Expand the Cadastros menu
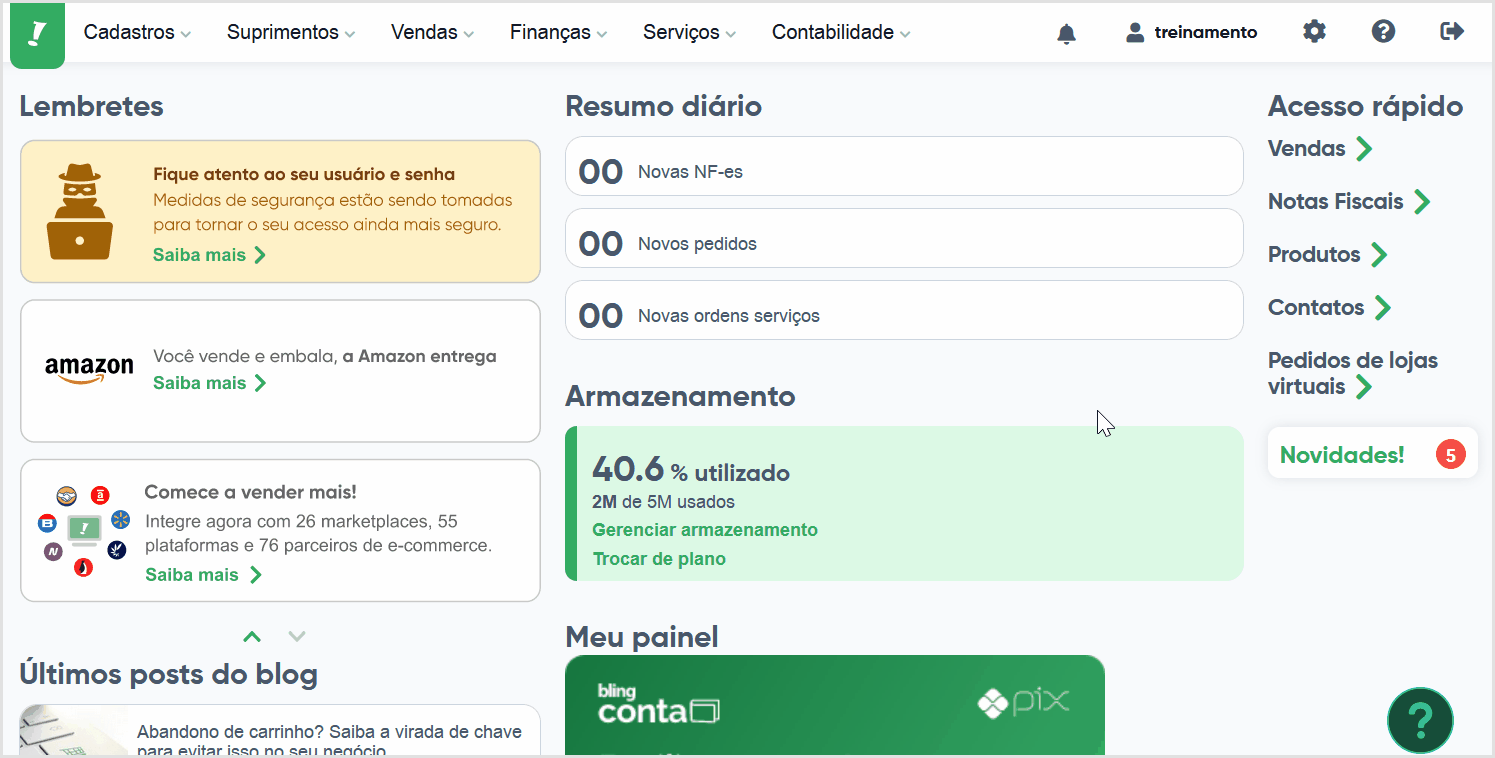The height and width of the screenshot is (758, 1495). tap(137, 32)
